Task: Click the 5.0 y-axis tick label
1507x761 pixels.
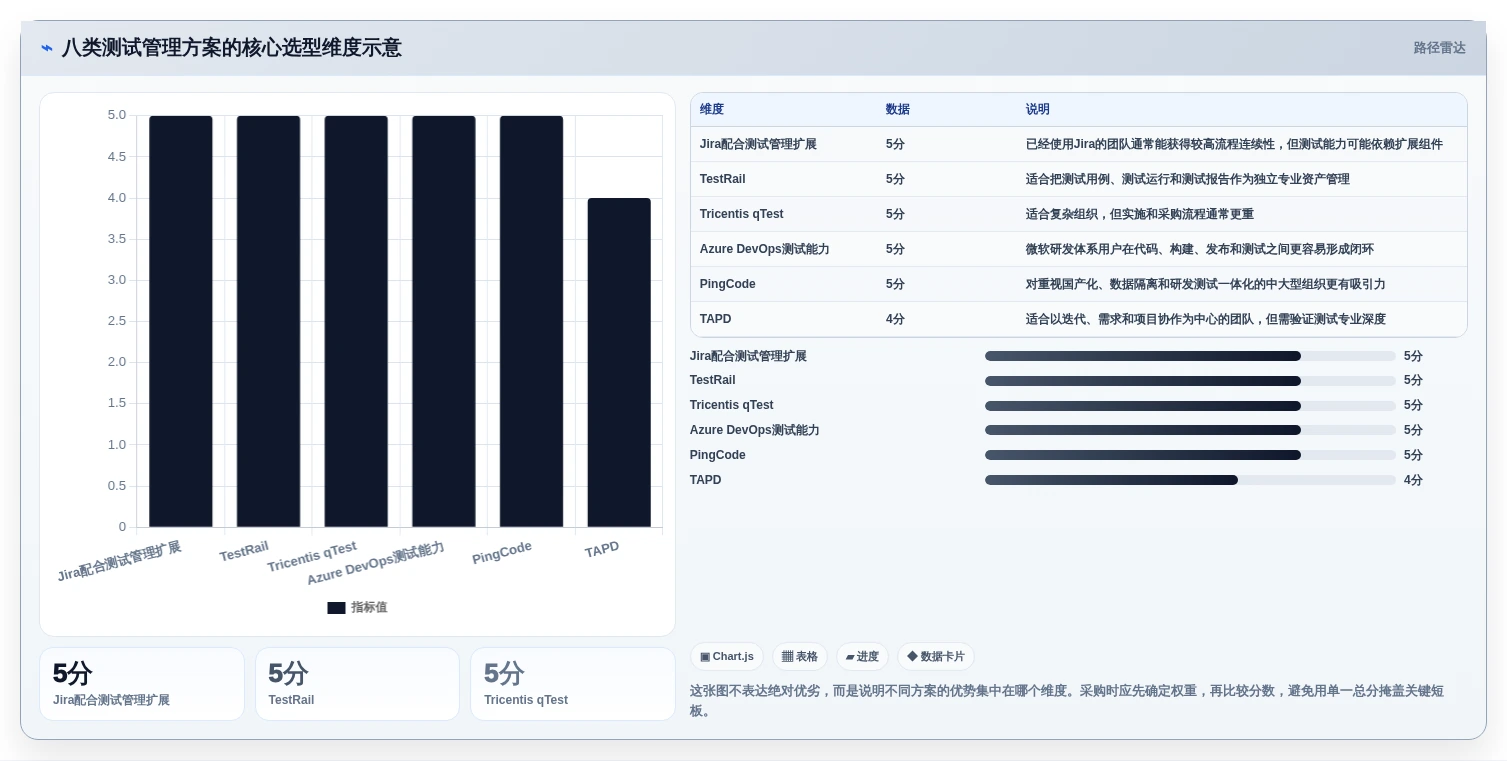Action: click(x=117, y=115)
